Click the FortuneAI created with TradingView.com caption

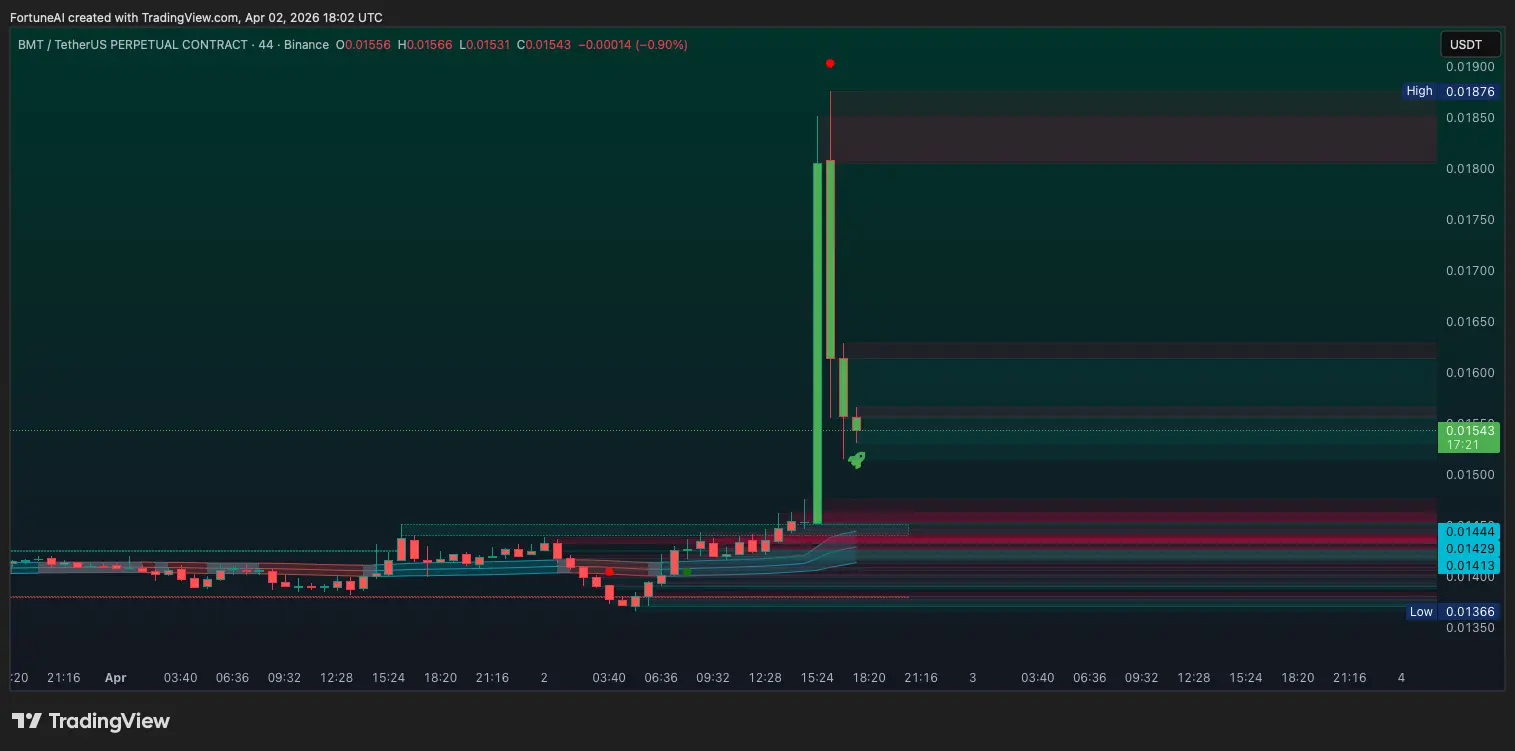click(196, 17)
